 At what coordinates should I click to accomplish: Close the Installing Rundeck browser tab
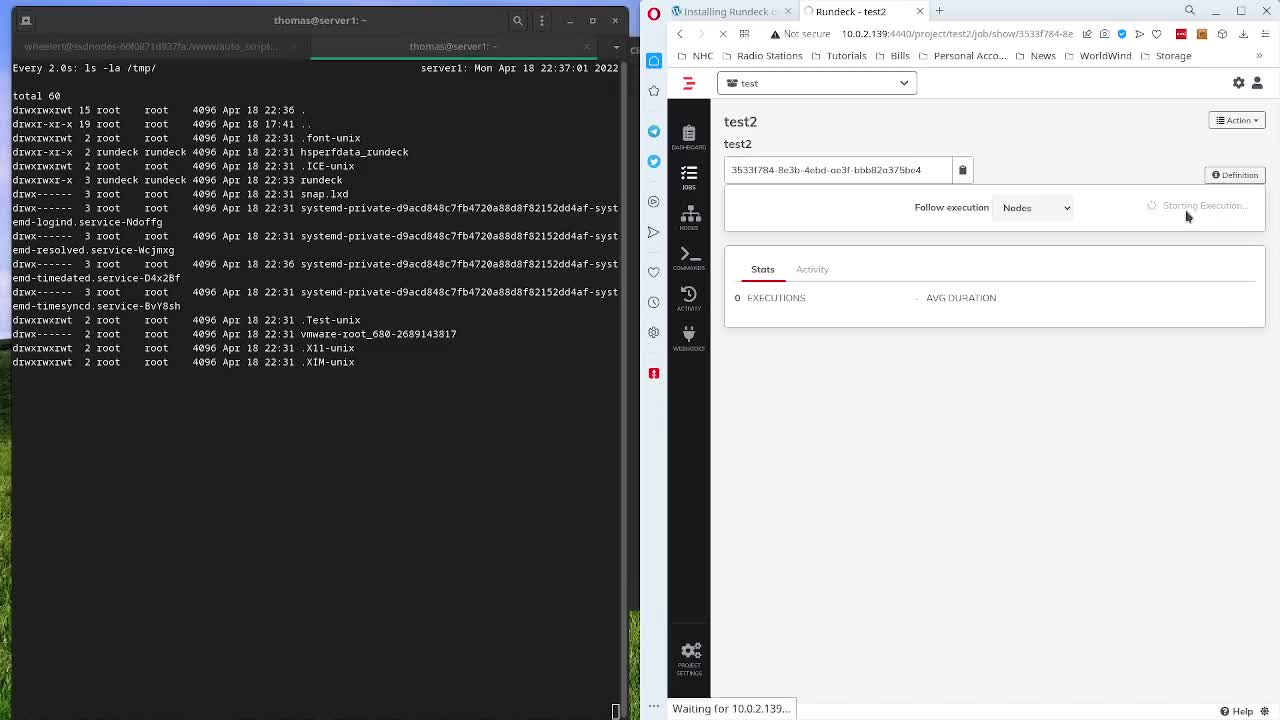(787, 11)
